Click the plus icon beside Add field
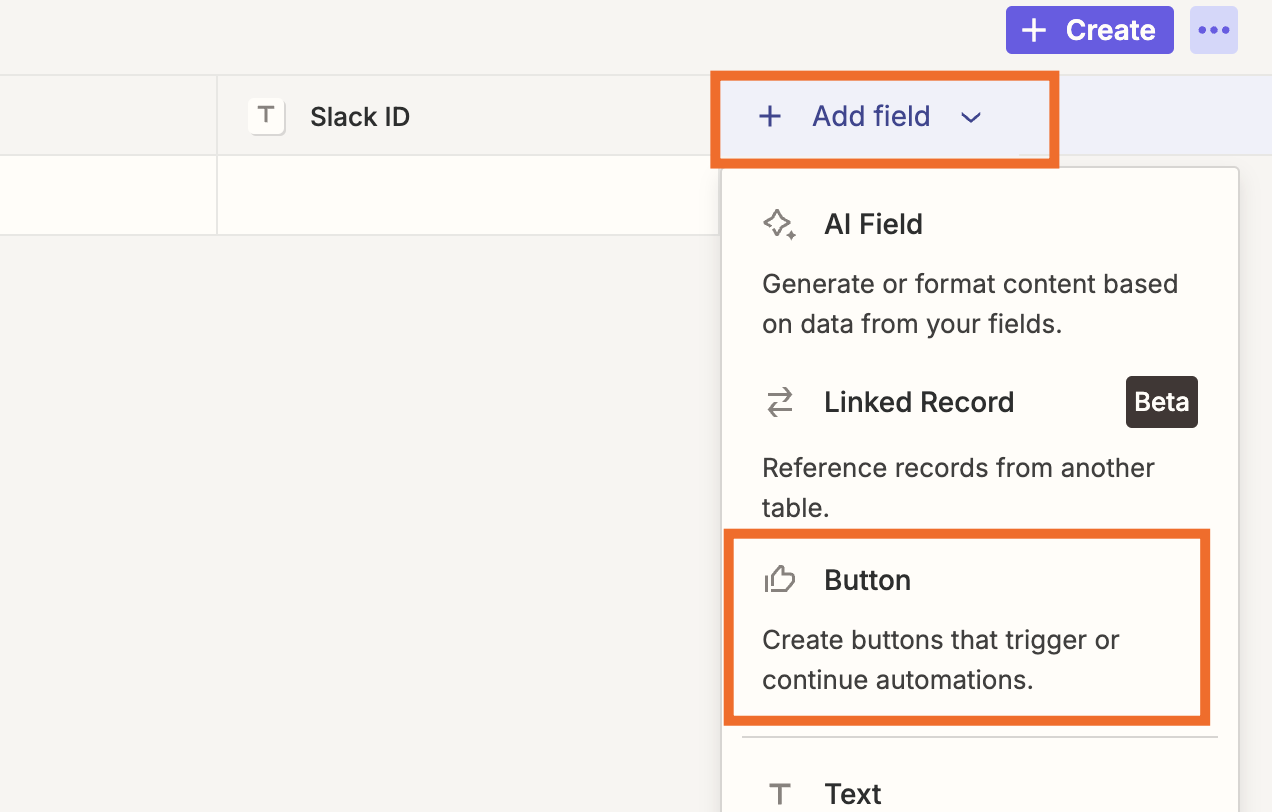The width and height of the screenshot is (1272, 812). pos(769,117)
